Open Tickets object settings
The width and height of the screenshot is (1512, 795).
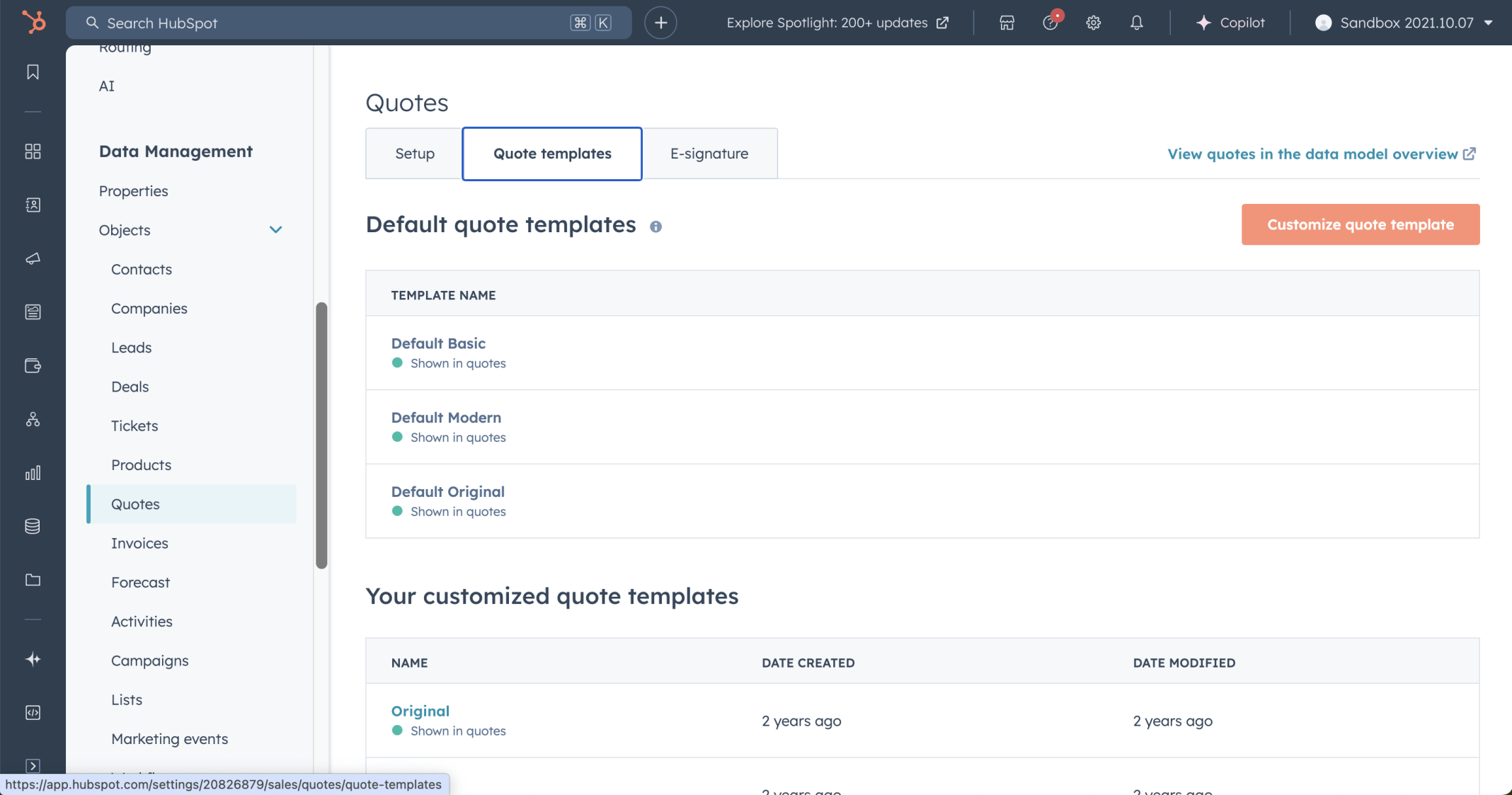coord(134,426)
